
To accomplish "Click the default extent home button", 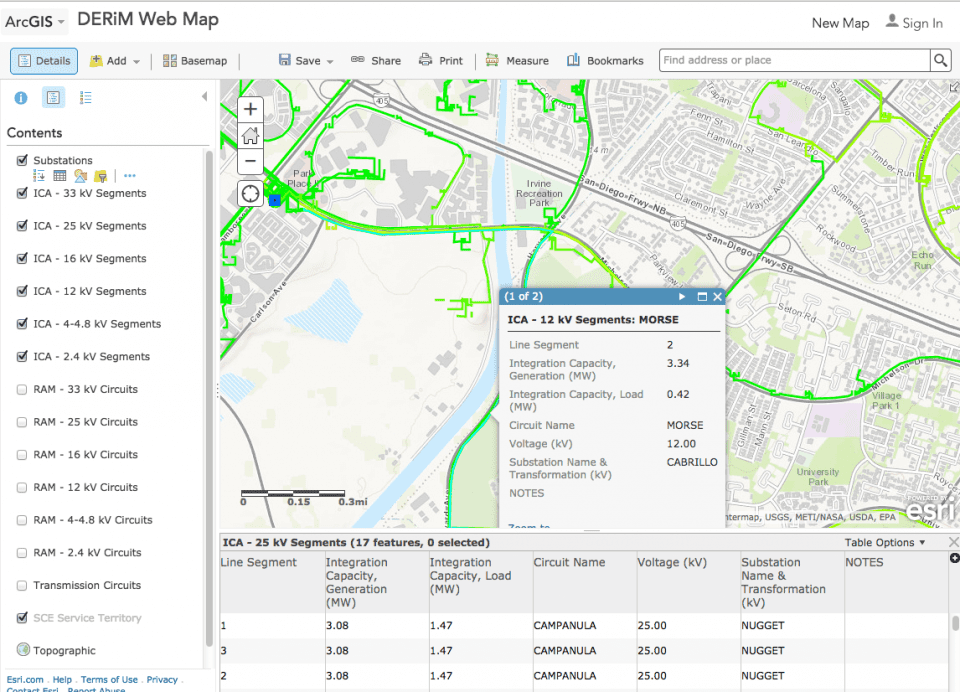I will pyautogui.click(x=250, y=135).
